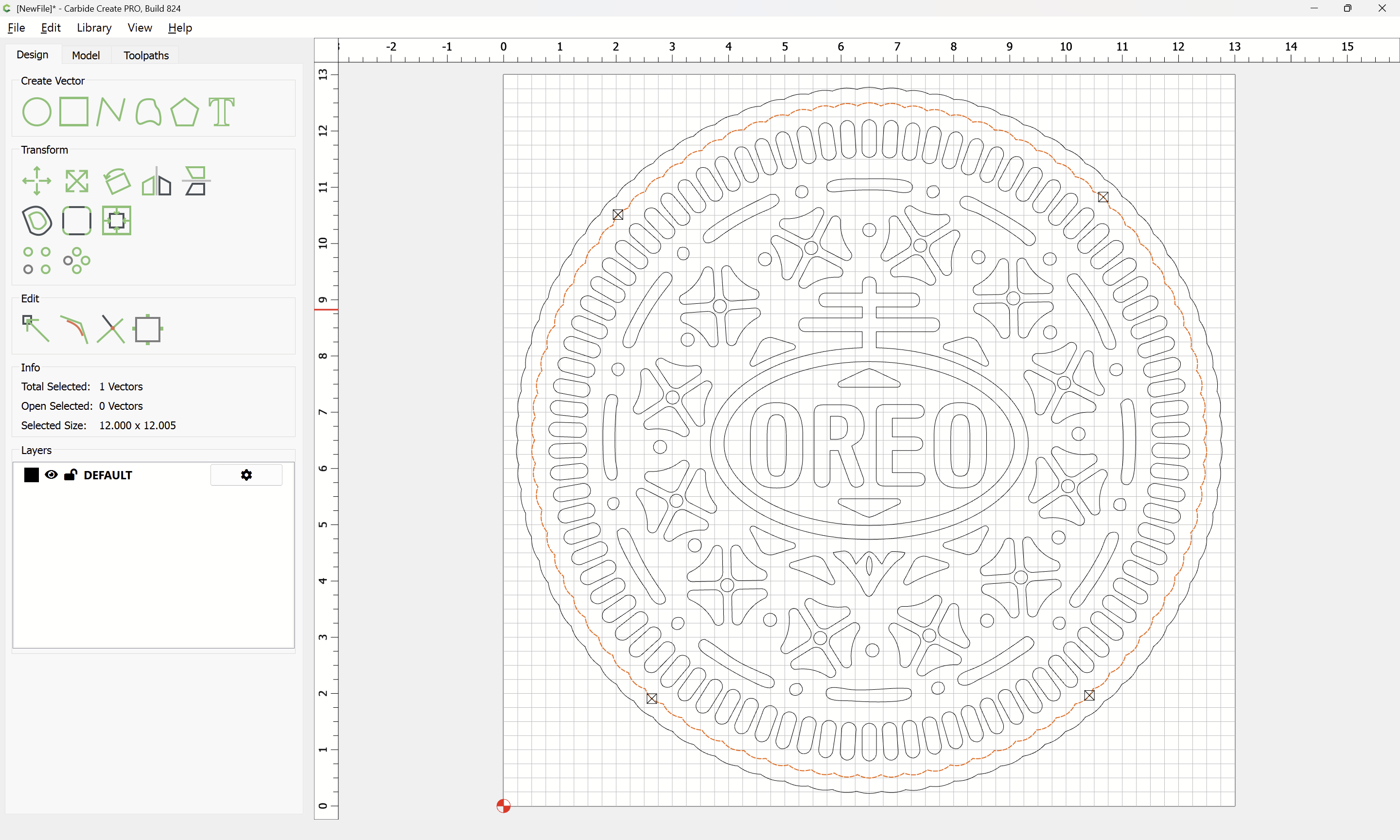Image resolution: width=1400 pixels, height=840 pixels.
Task: Activate the Text creation tool
Action: [x=221, y=111]
